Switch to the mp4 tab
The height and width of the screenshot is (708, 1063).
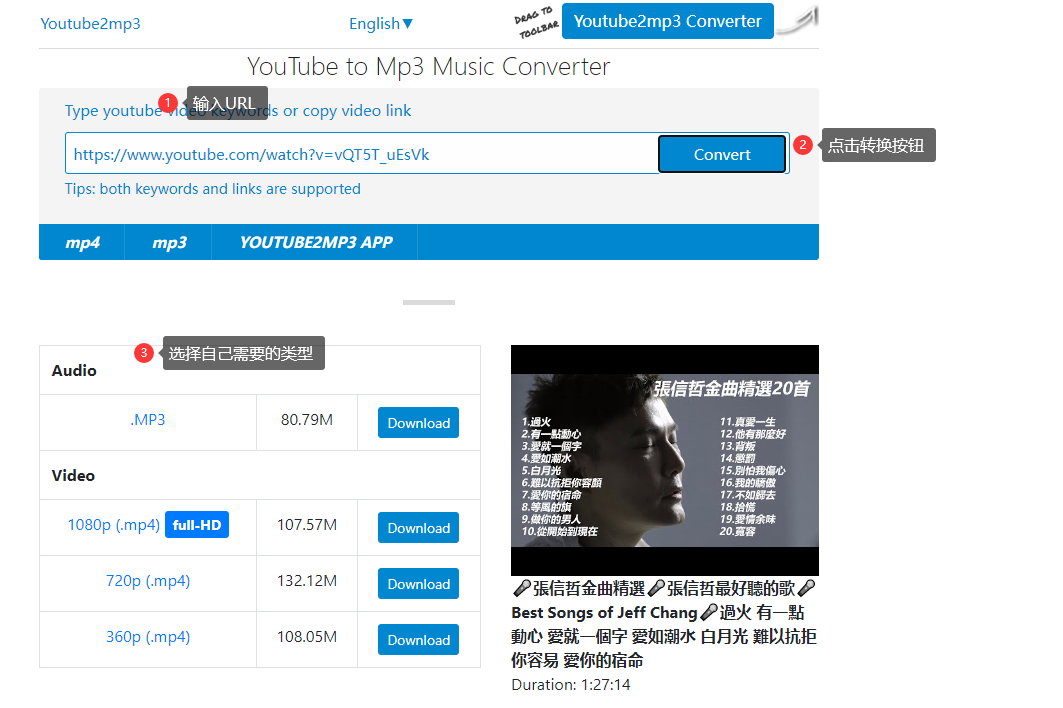click(82, 242)
